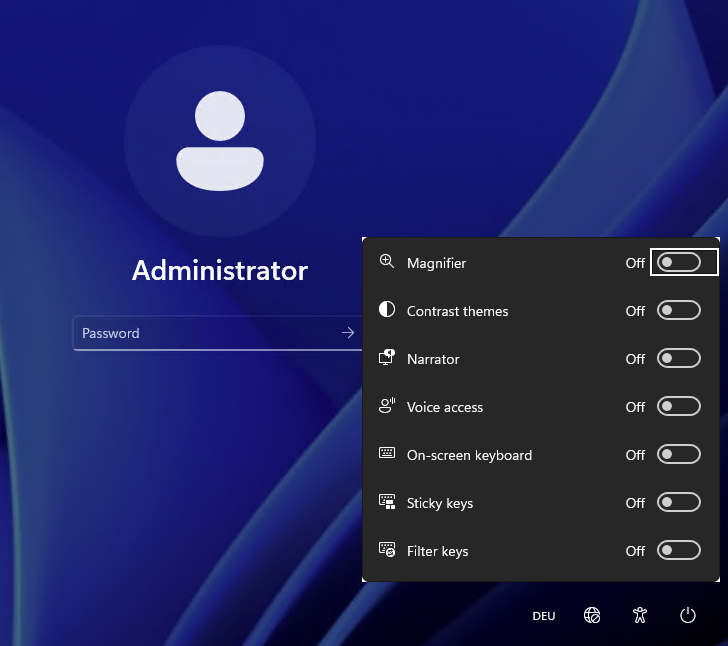
Task: Click the Magnifier icon
Action: click(x=386, y=261)
